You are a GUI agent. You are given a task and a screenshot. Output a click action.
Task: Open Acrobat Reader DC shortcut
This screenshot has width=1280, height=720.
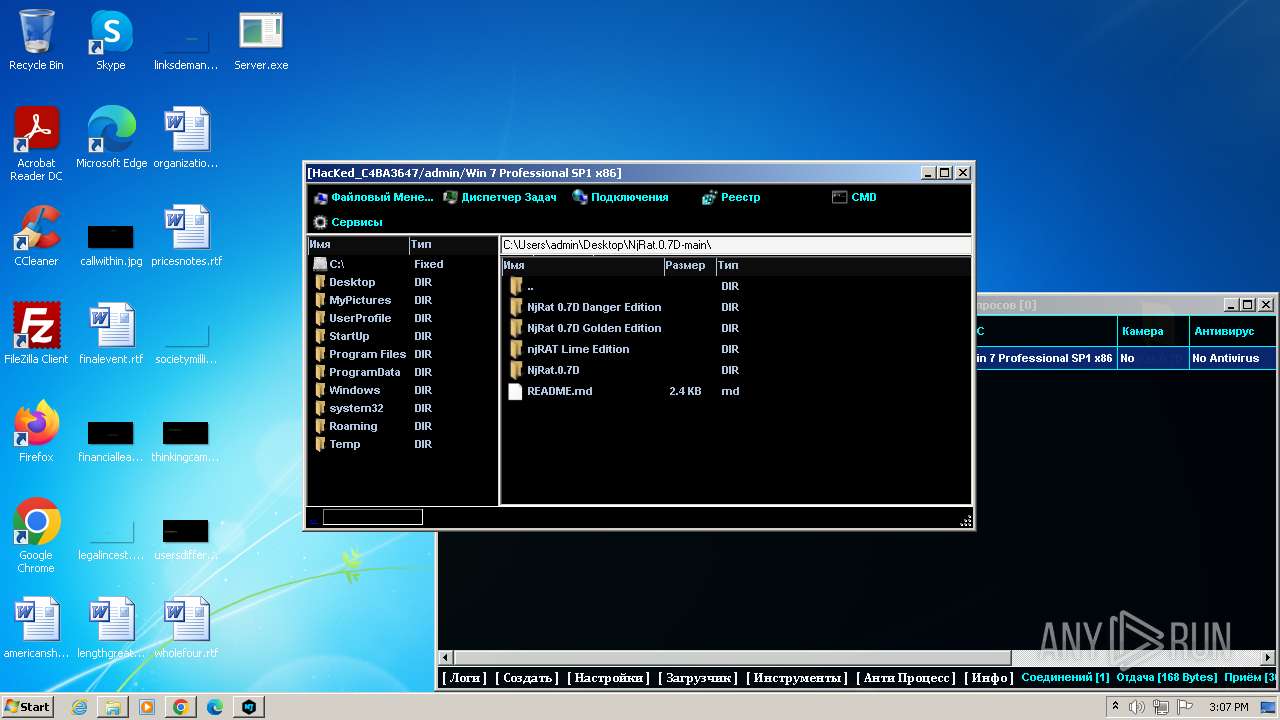(36, 144)
